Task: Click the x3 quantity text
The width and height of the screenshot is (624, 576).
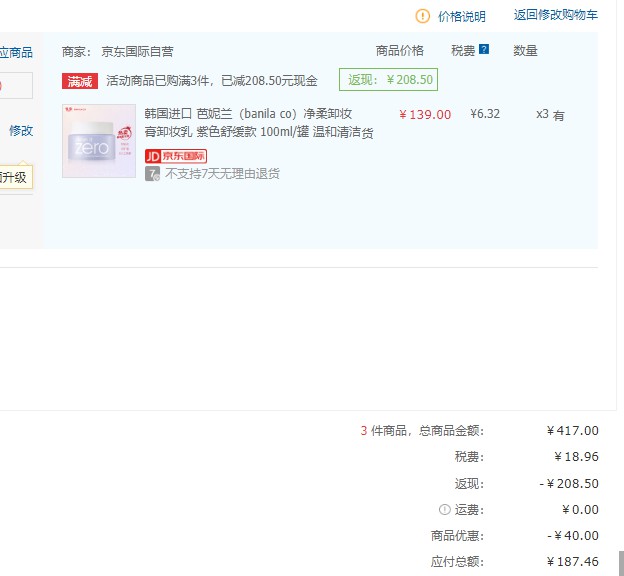Action: click(x=542, y=114)
